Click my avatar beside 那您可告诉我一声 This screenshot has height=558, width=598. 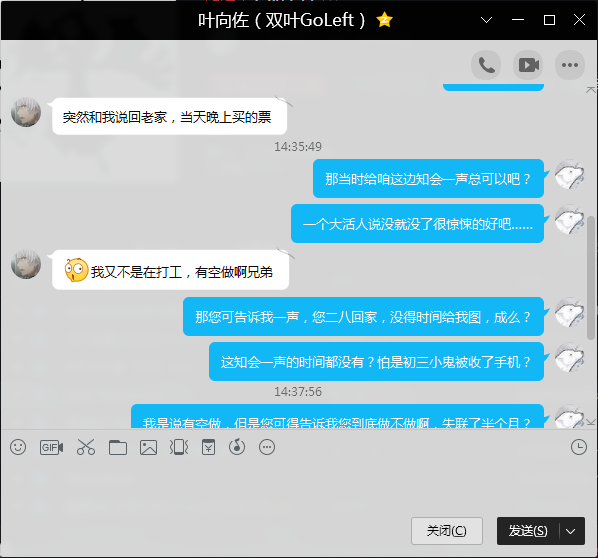[x=569, y=313]
